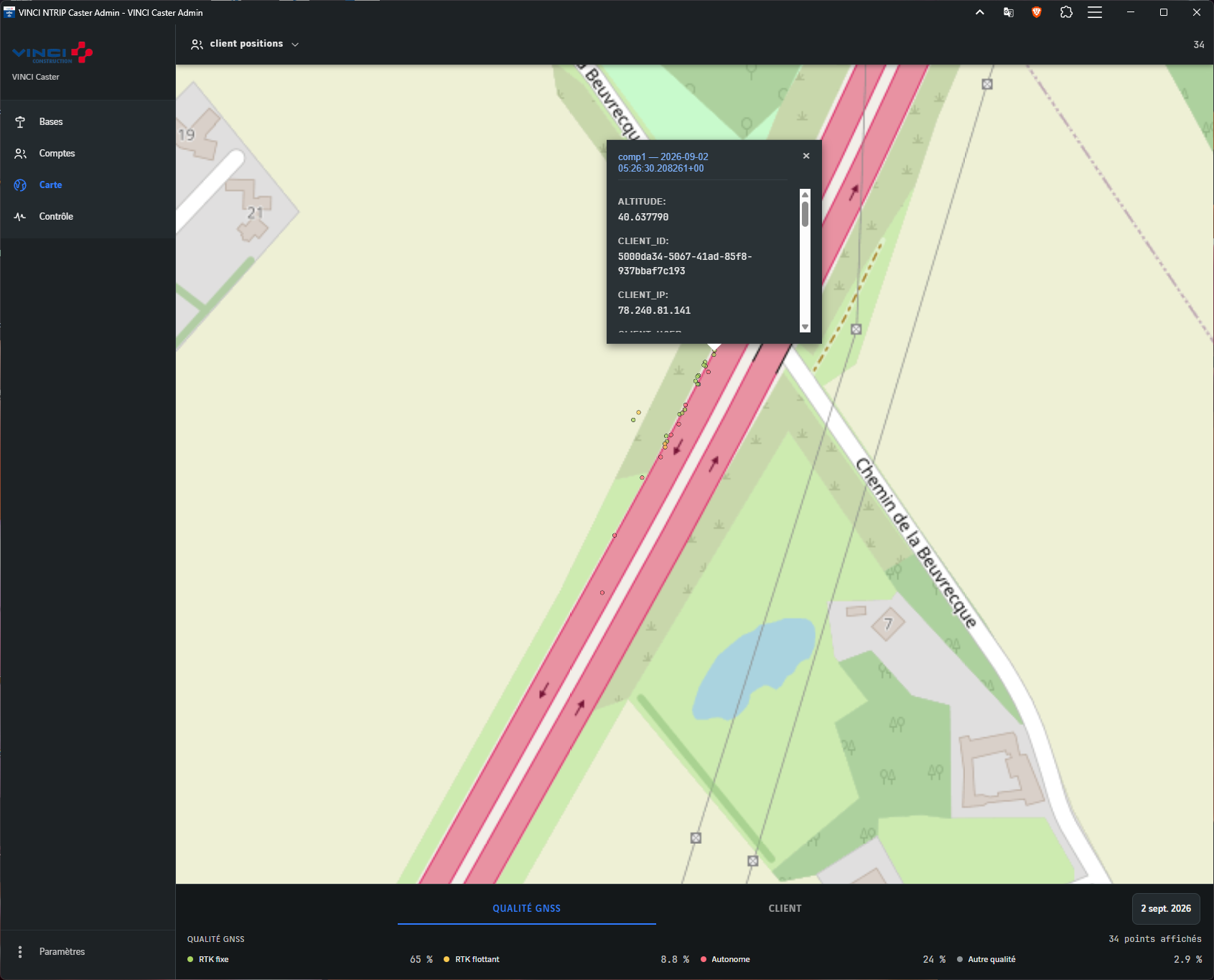Image resolution: width=1214 pixels, height=980 pixels.
Task: Click the RTK flottant legend label
Action: click(477, 959)
